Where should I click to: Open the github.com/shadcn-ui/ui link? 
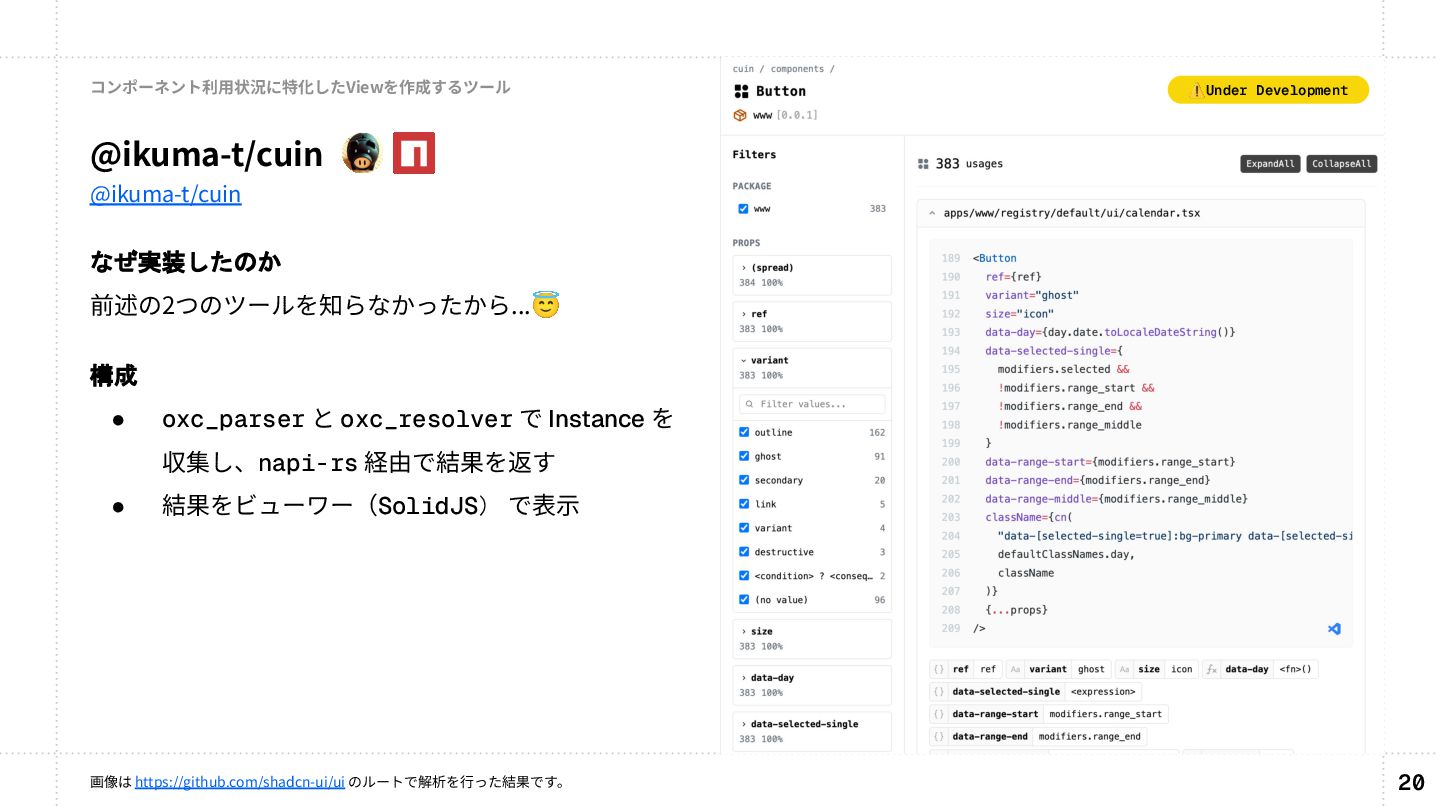tap(240, 782)
